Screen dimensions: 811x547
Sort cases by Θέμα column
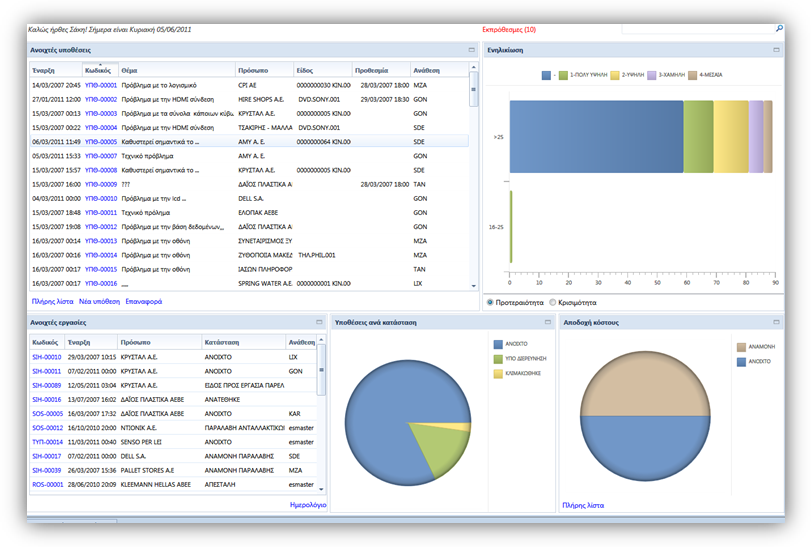click(176, 70)
